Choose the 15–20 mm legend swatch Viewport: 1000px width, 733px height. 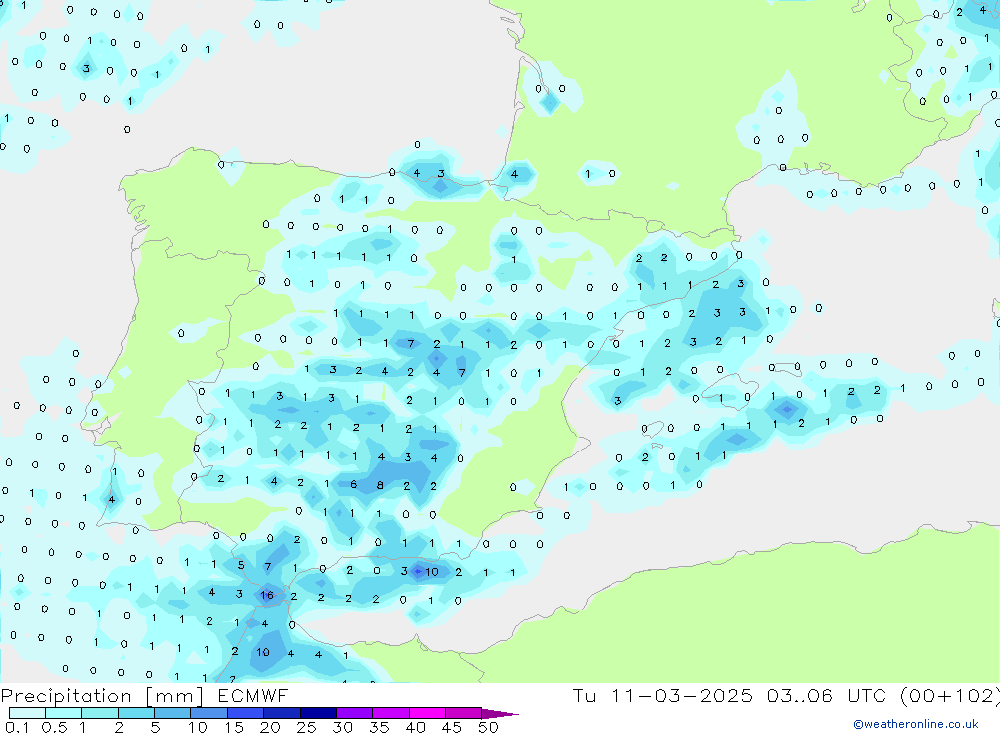(246, 713)
